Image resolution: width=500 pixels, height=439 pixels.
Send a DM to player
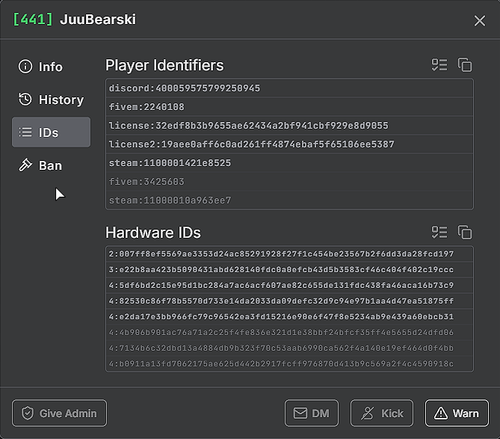(312, 413)
